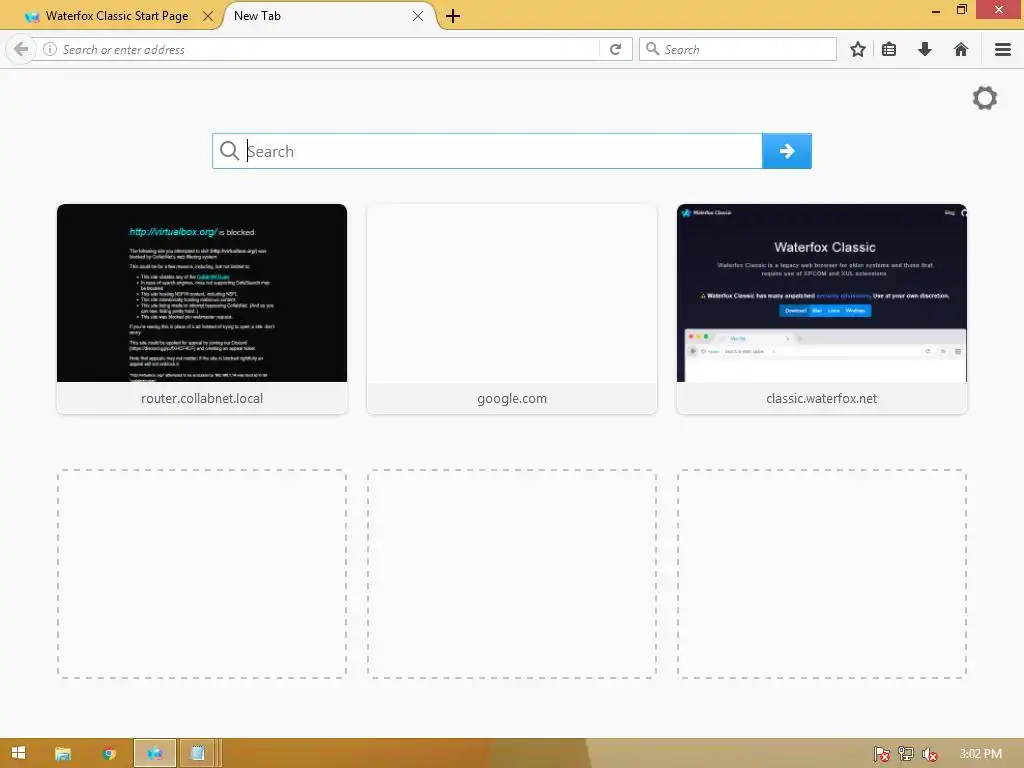Close the Waterfox Classic Start Page tab

click(x=208, y=16)
